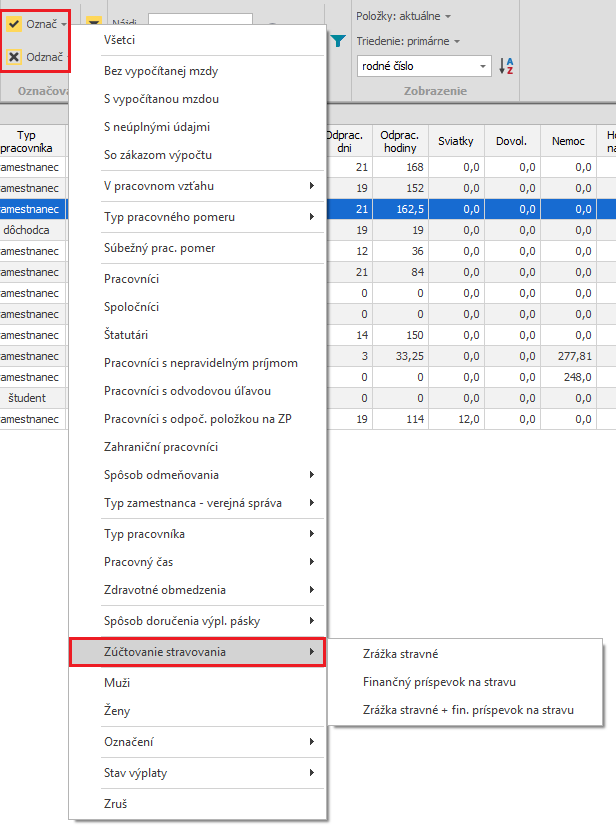Open the rodné číslo sort combo box
The height and width of the screenshot is (828, 616).
[x=424, y=67]
